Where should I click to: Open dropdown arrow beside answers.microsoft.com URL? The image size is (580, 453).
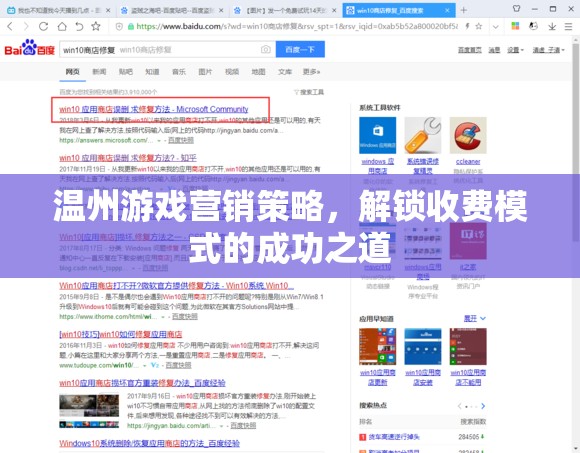tap(159, 141)
